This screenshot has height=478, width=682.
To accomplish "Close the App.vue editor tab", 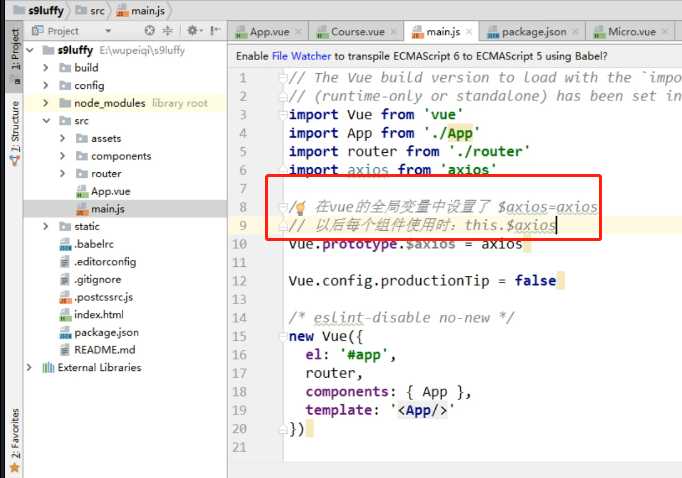I will [298, 31].
